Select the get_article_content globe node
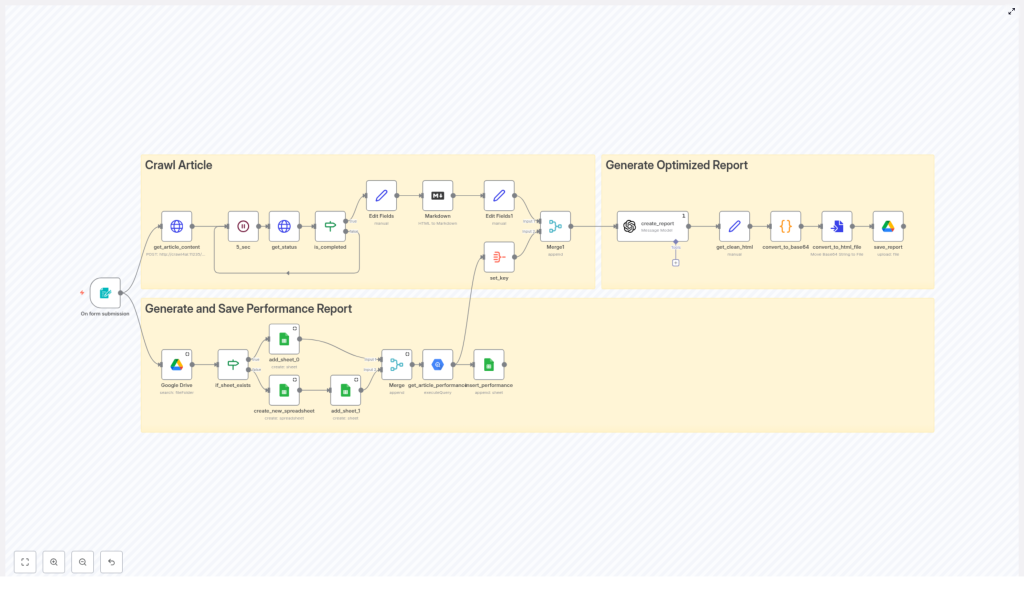1024x601 pixels. [177, 226]
